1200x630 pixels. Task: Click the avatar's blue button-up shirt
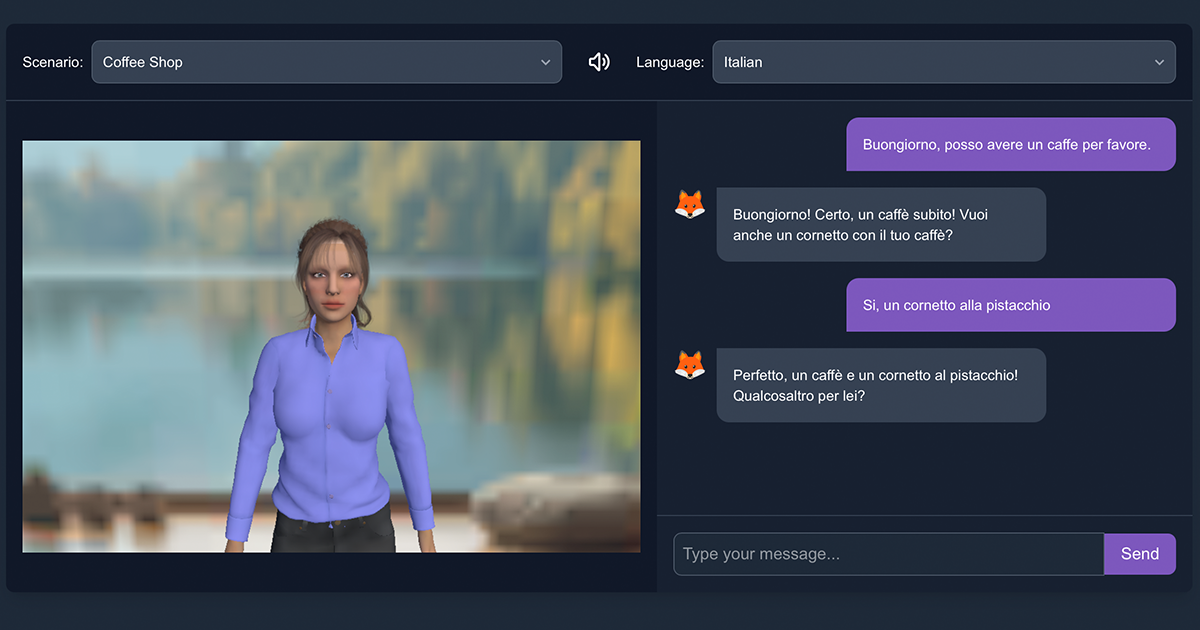330,420
